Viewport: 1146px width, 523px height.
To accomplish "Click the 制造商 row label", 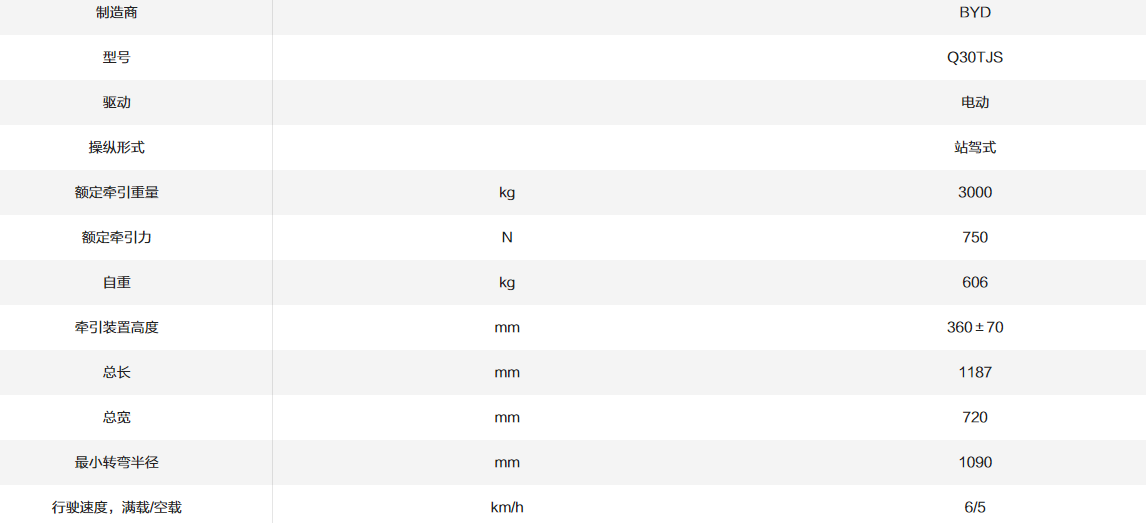I will coord(117,13).
